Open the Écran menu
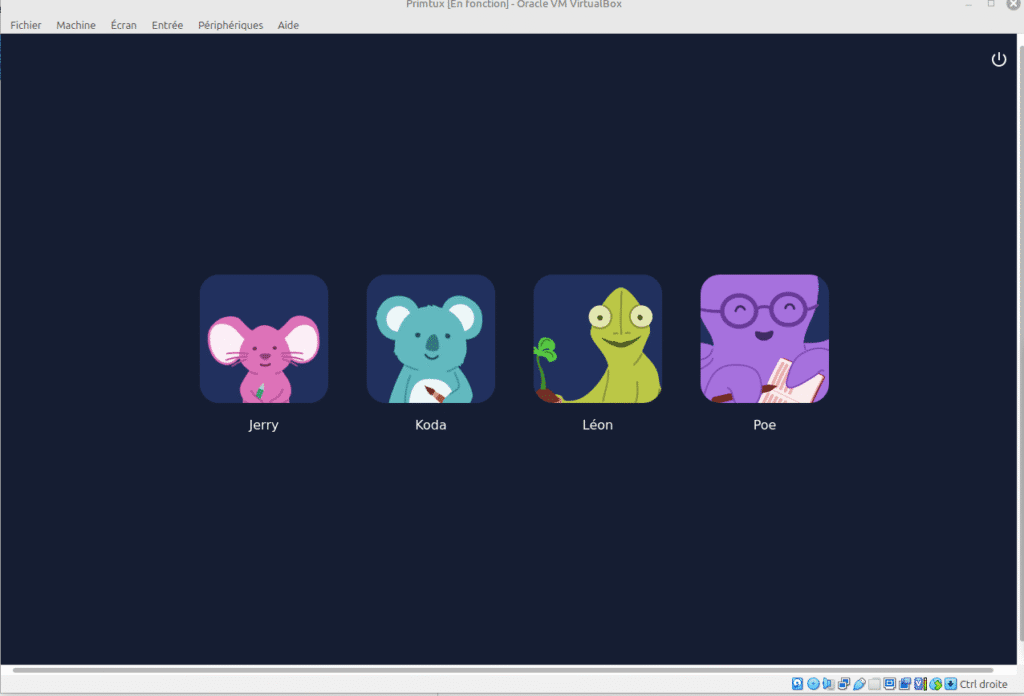This screenshot has height=696, width=1024. (124, 25)
